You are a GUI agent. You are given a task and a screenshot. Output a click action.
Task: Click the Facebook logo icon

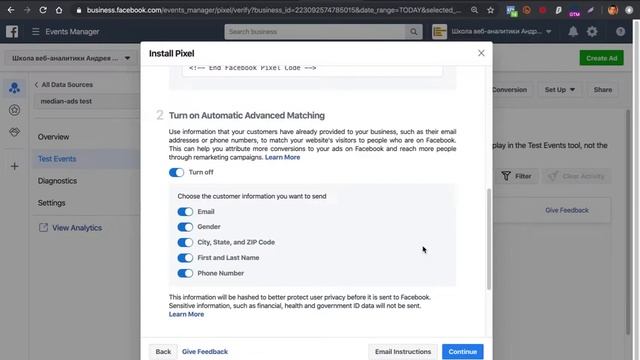point(12,31)
